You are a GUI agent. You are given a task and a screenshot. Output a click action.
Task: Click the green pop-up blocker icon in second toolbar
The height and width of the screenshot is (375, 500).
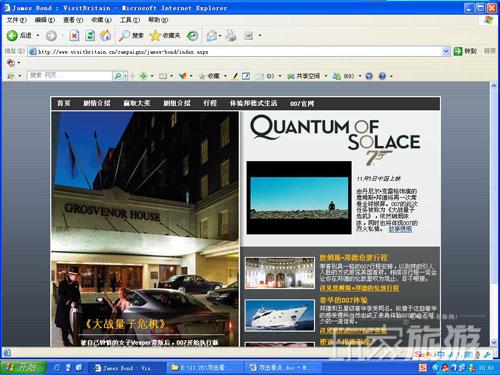click(144, 76)
